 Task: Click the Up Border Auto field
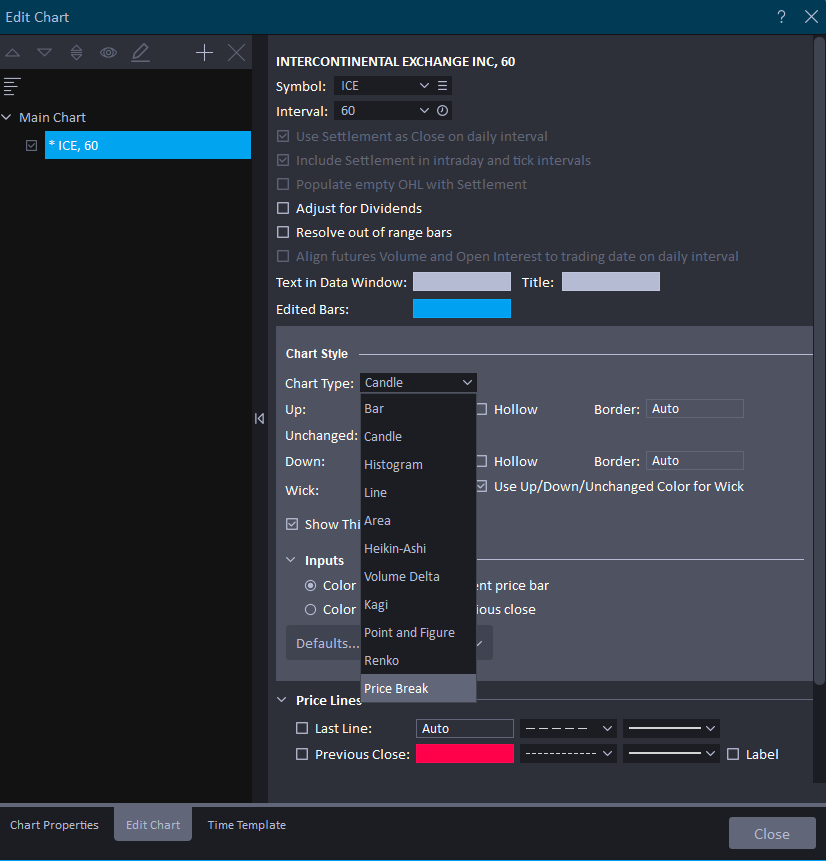(695, 409)
